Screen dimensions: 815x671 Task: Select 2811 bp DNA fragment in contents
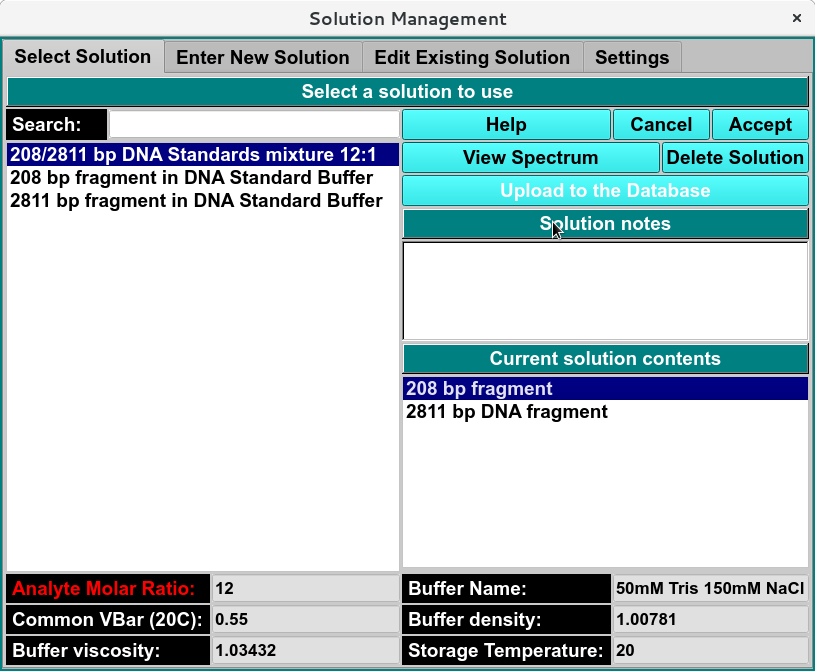[x=507, y=412]
